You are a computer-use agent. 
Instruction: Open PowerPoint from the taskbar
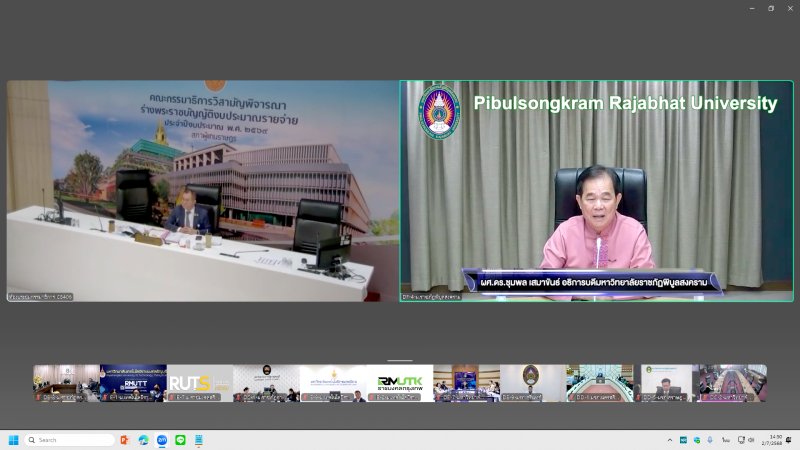125,440
